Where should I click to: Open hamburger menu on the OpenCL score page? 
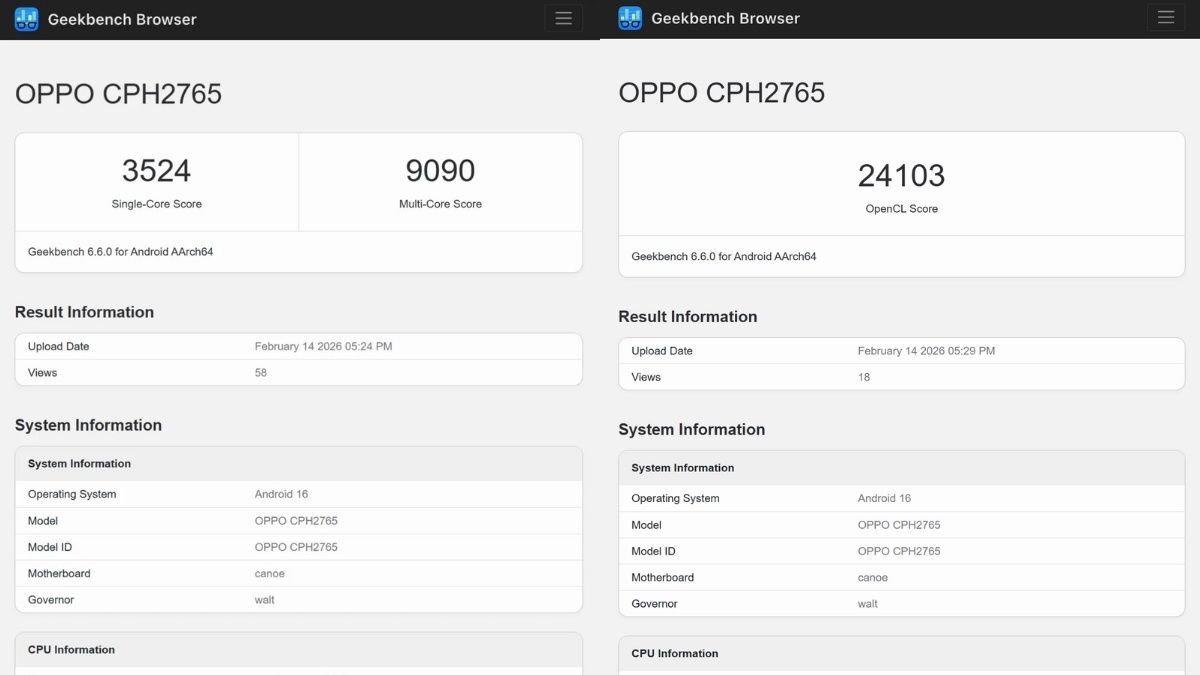tap(1166, 17)
